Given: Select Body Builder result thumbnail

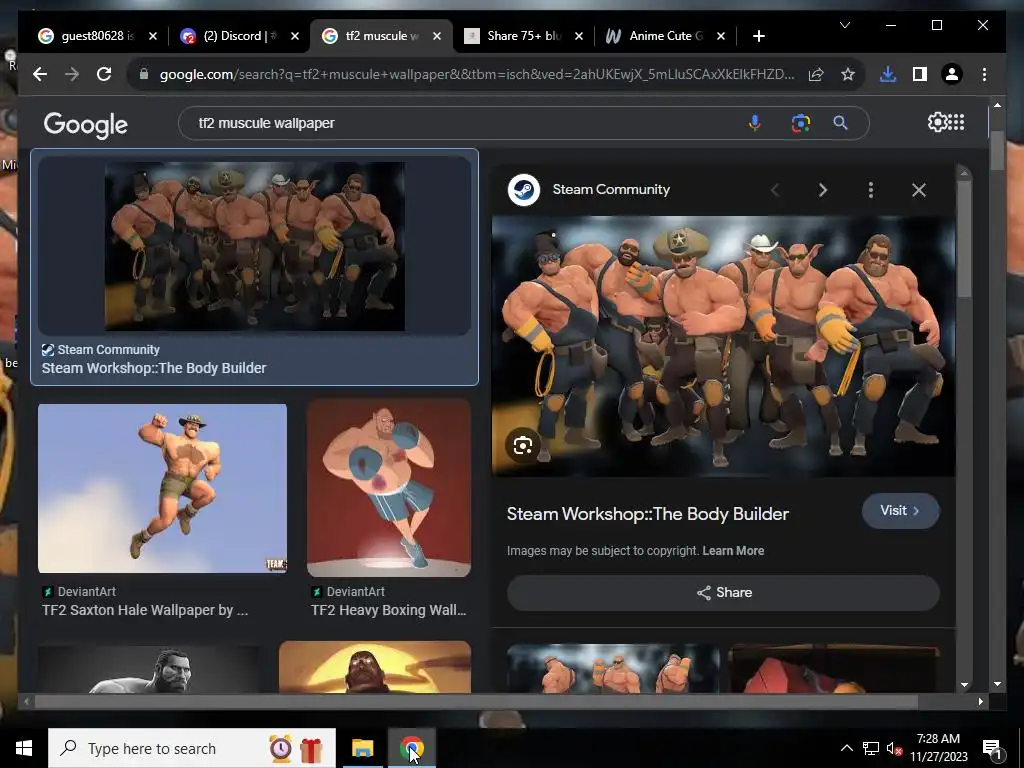Looking at the screenshot, I should point(255,246).
